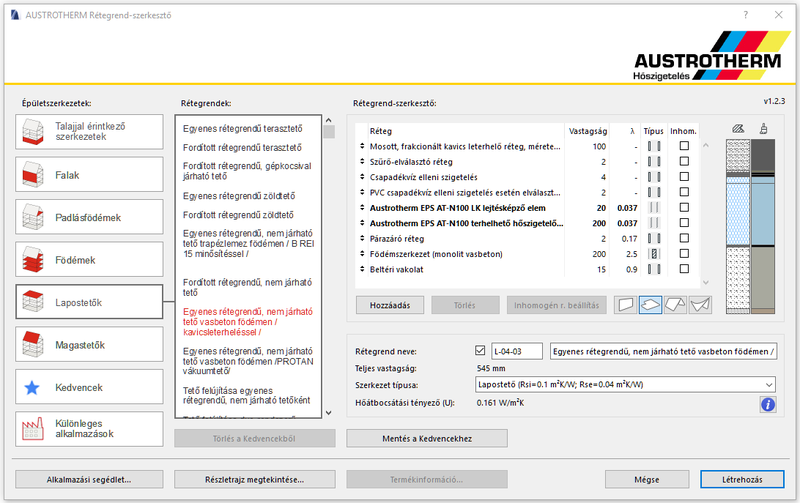This screenshot has width=800, height=503.
Task: Select Födémek category
Action: coord(89,259)
